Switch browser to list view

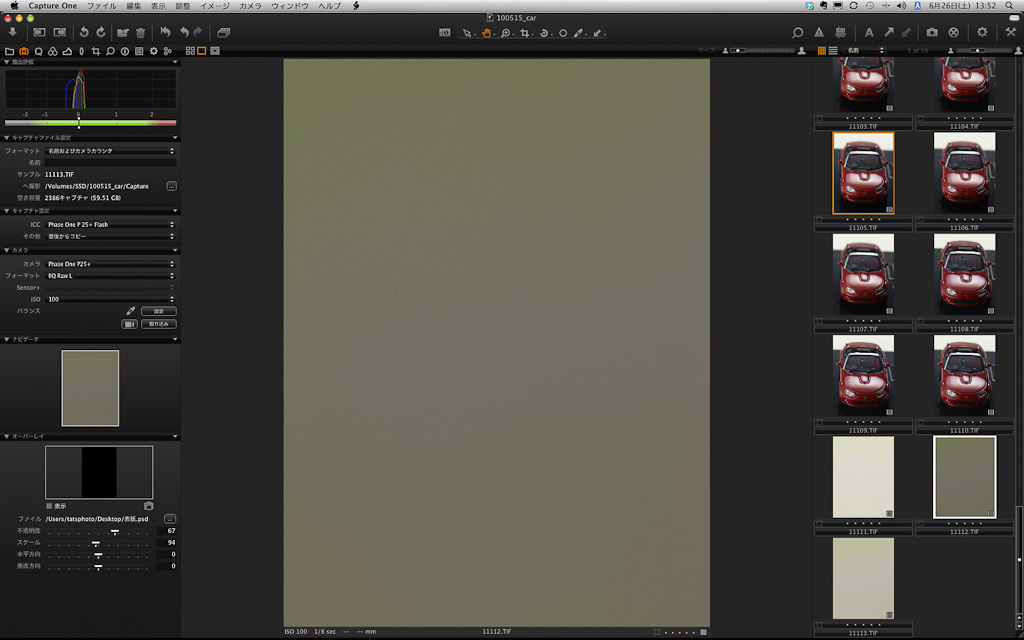[833, 50]
